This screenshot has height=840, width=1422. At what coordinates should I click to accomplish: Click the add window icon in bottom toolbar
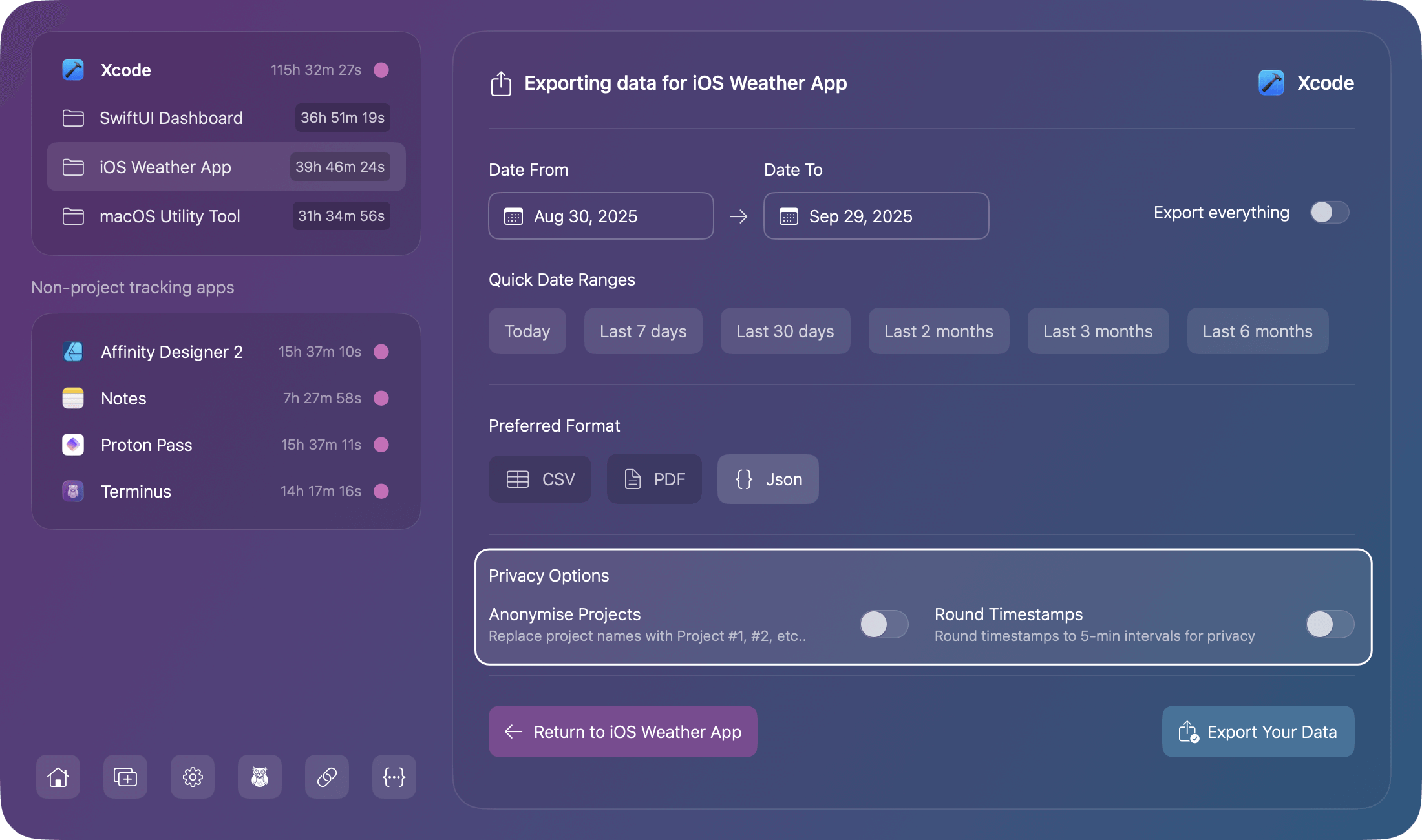click(x=125, y=777)
